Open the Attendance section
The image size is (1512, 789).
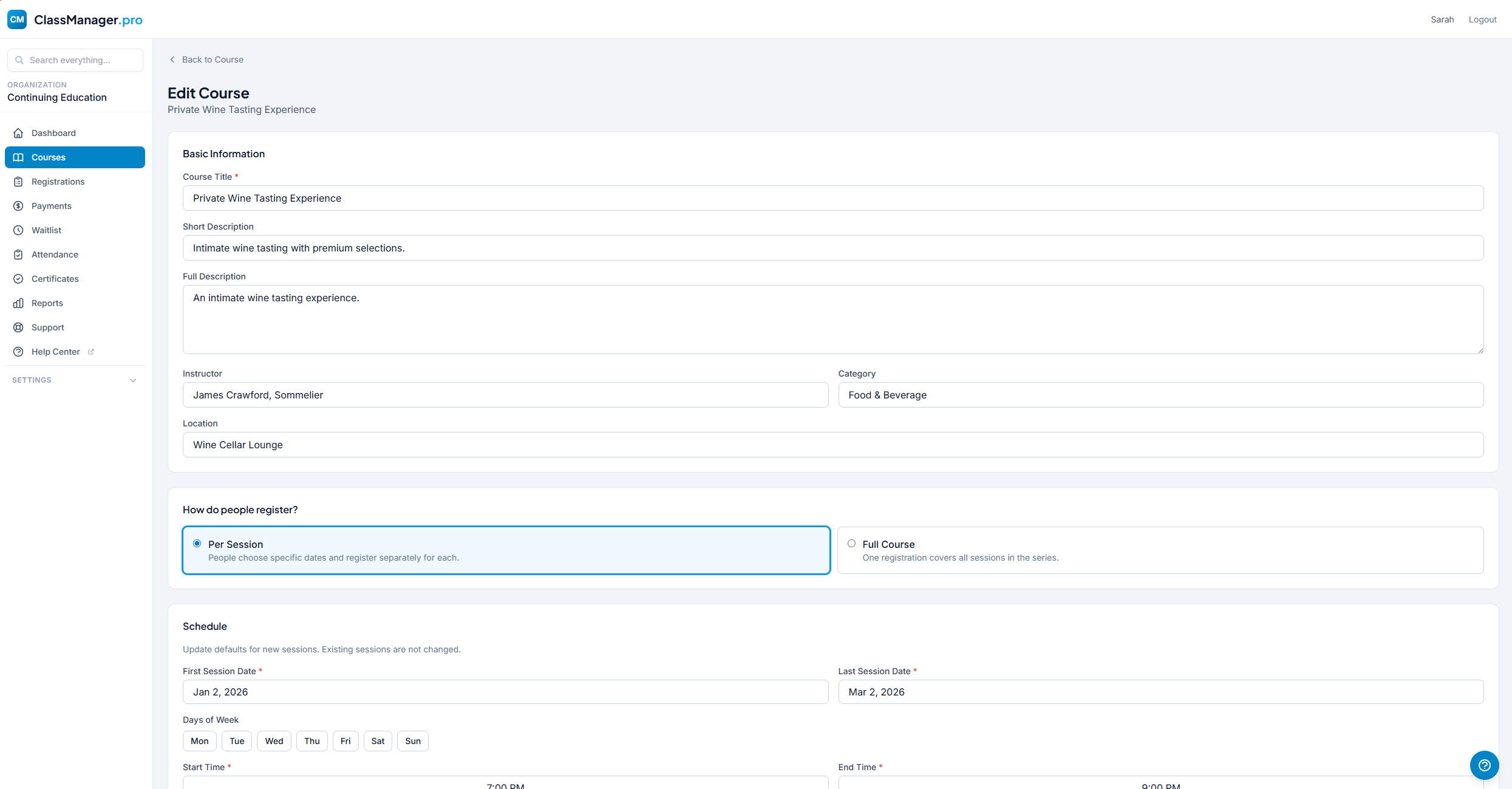55,254
